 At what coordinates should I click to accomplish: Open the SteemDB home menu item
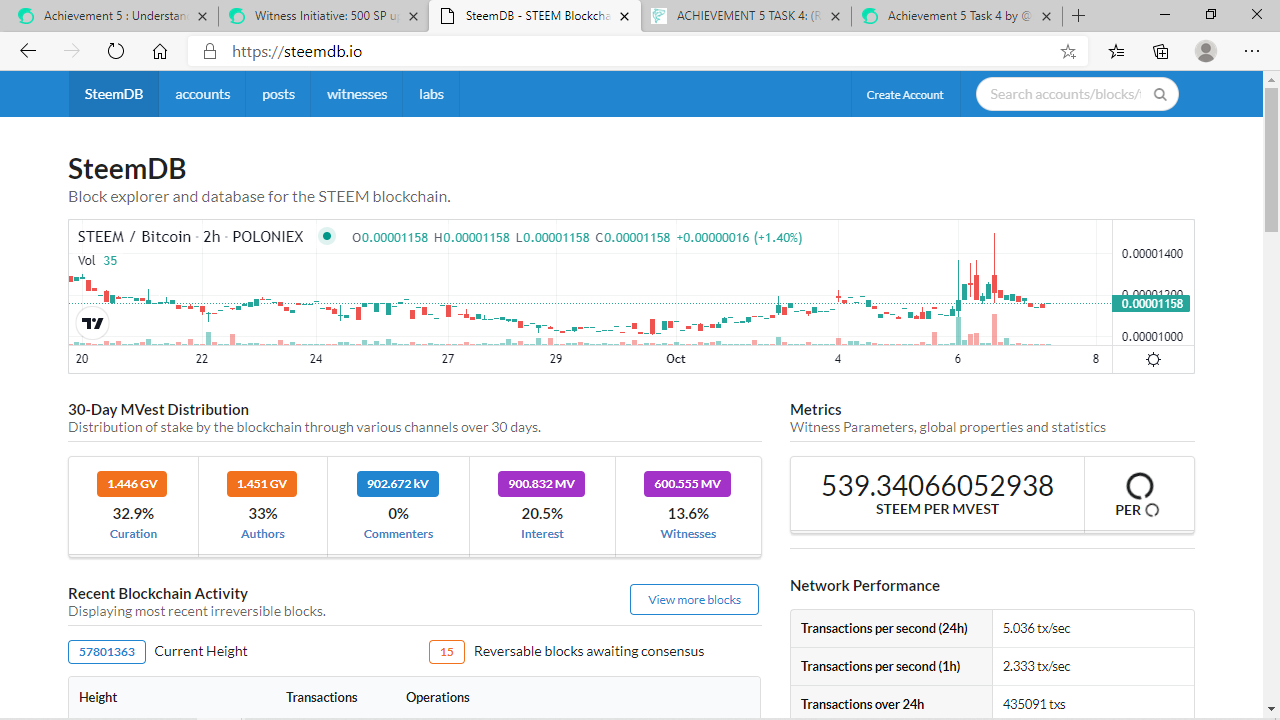pyautogui.click(x=114, y=94)
